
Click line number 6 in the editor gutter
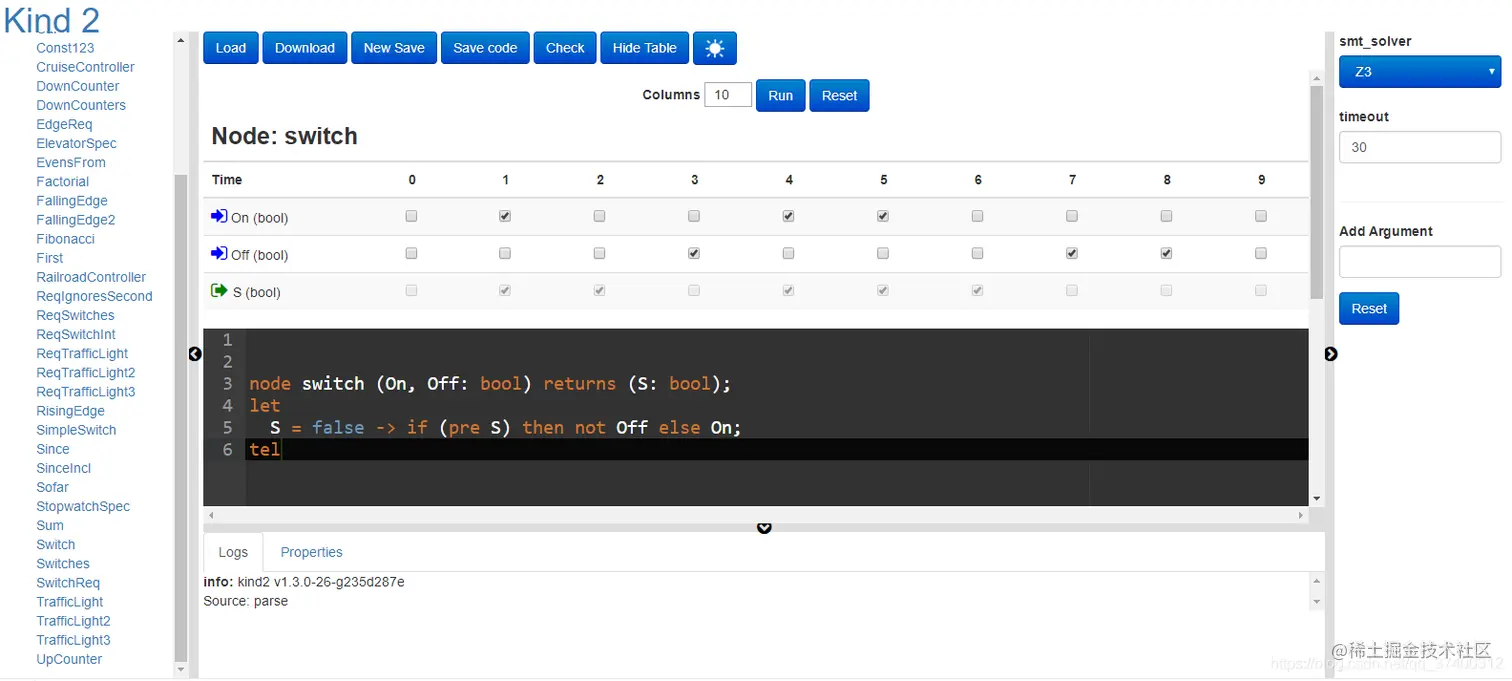pos(227,449)
